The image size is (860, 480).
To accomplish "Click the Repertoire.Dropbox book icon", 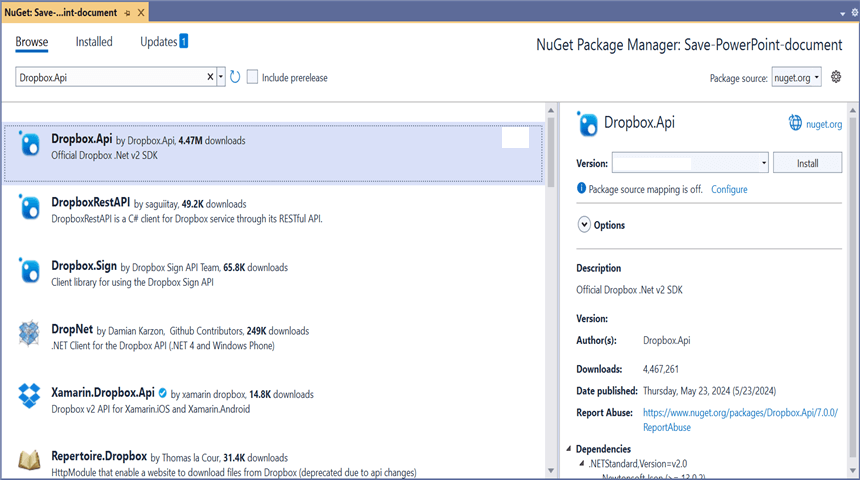I will pyautogui.click(x=29, y=460).
